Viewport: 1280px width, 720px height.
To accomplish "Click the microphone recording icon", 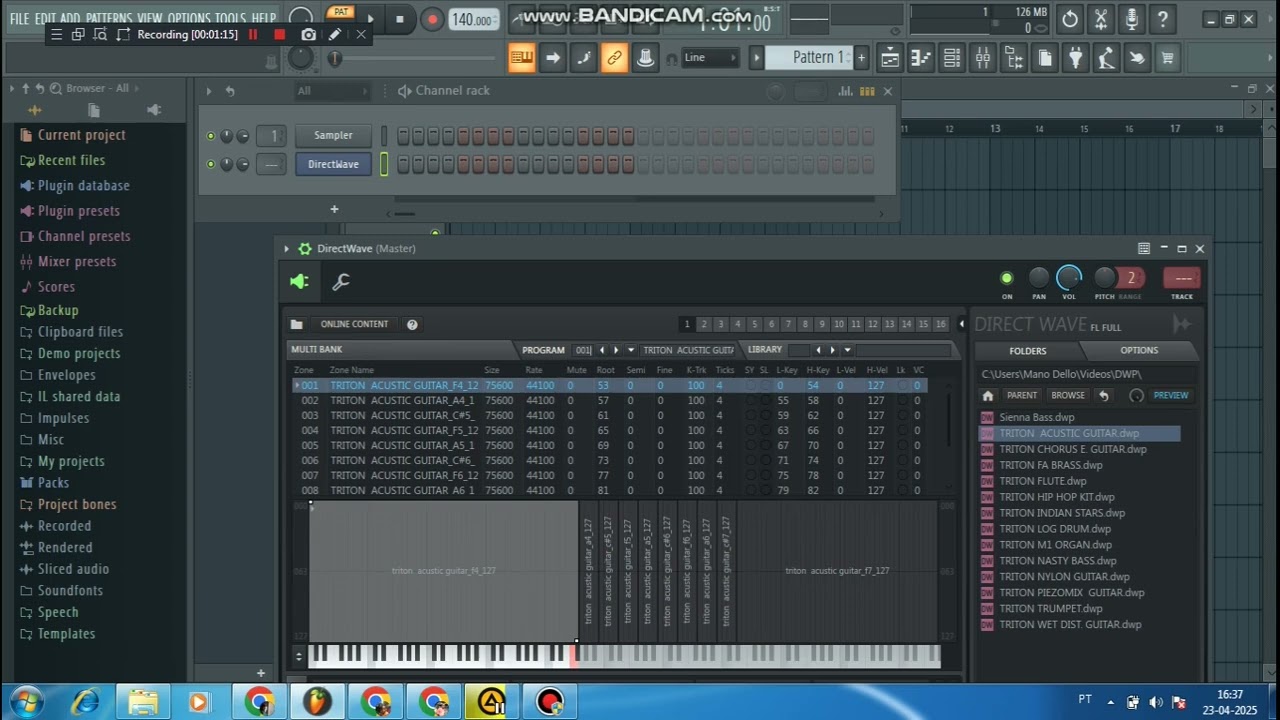I will [x=1131, y=19].
